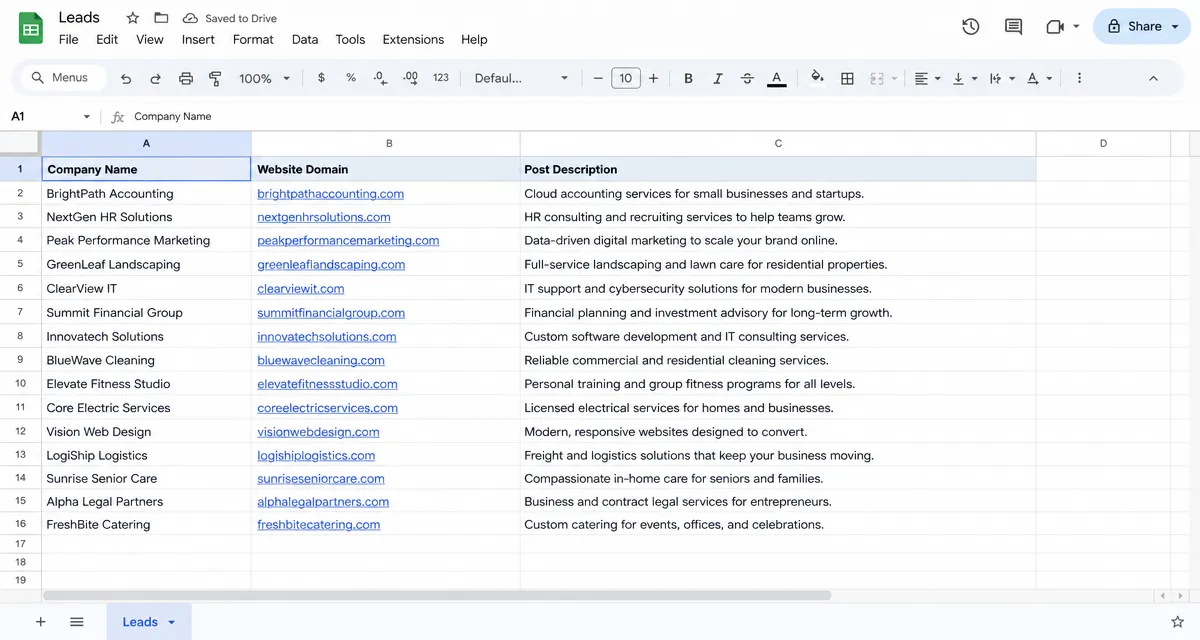The height and width of the screenshot is (640, 1200).
Task: Click the Undo arrow
Action: (126, 78)
